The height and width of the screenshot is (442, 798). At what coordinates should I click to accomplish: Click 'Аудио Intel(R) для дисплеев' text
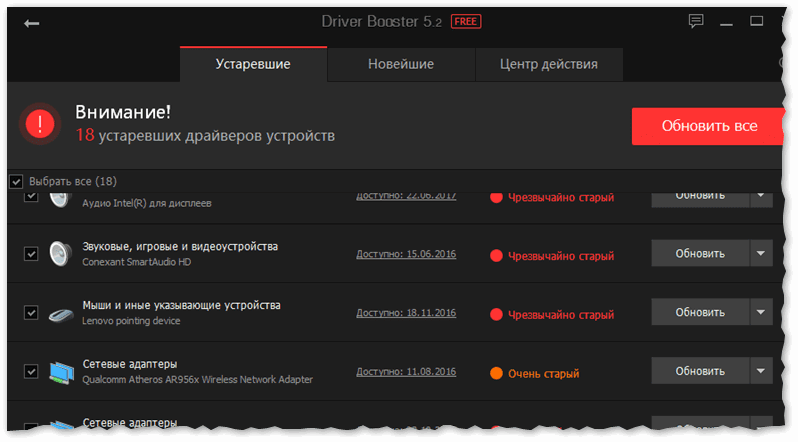click(x=147, y=203)
